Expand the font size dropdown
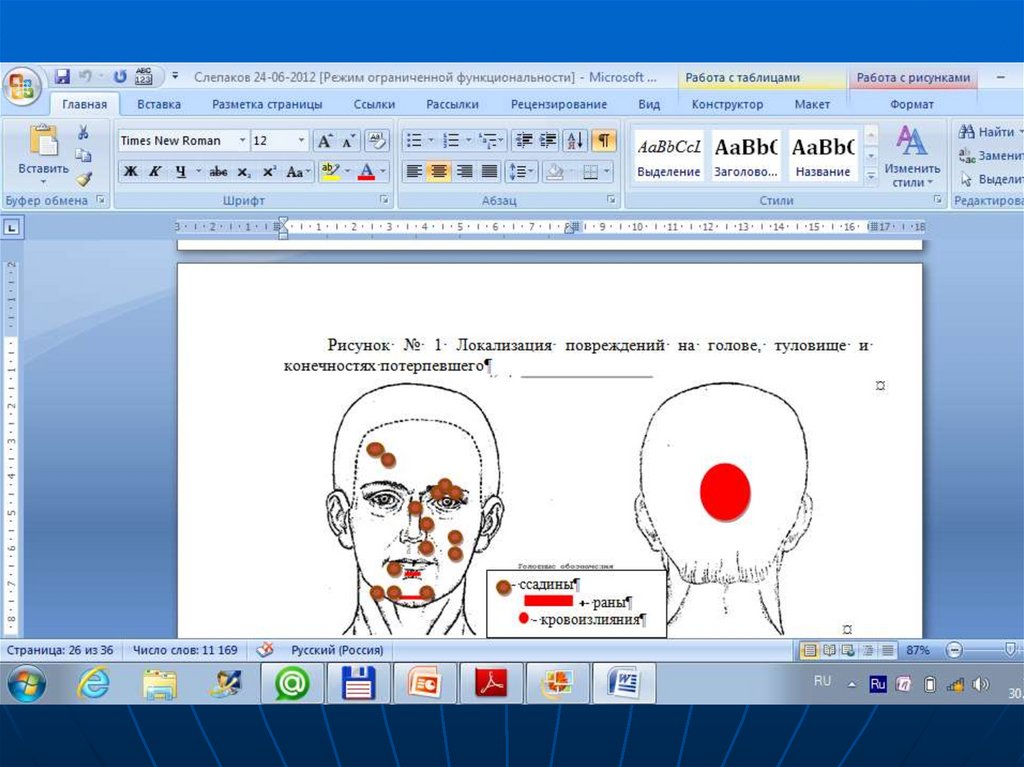The image size is (1024, 767). pos(301,141)
